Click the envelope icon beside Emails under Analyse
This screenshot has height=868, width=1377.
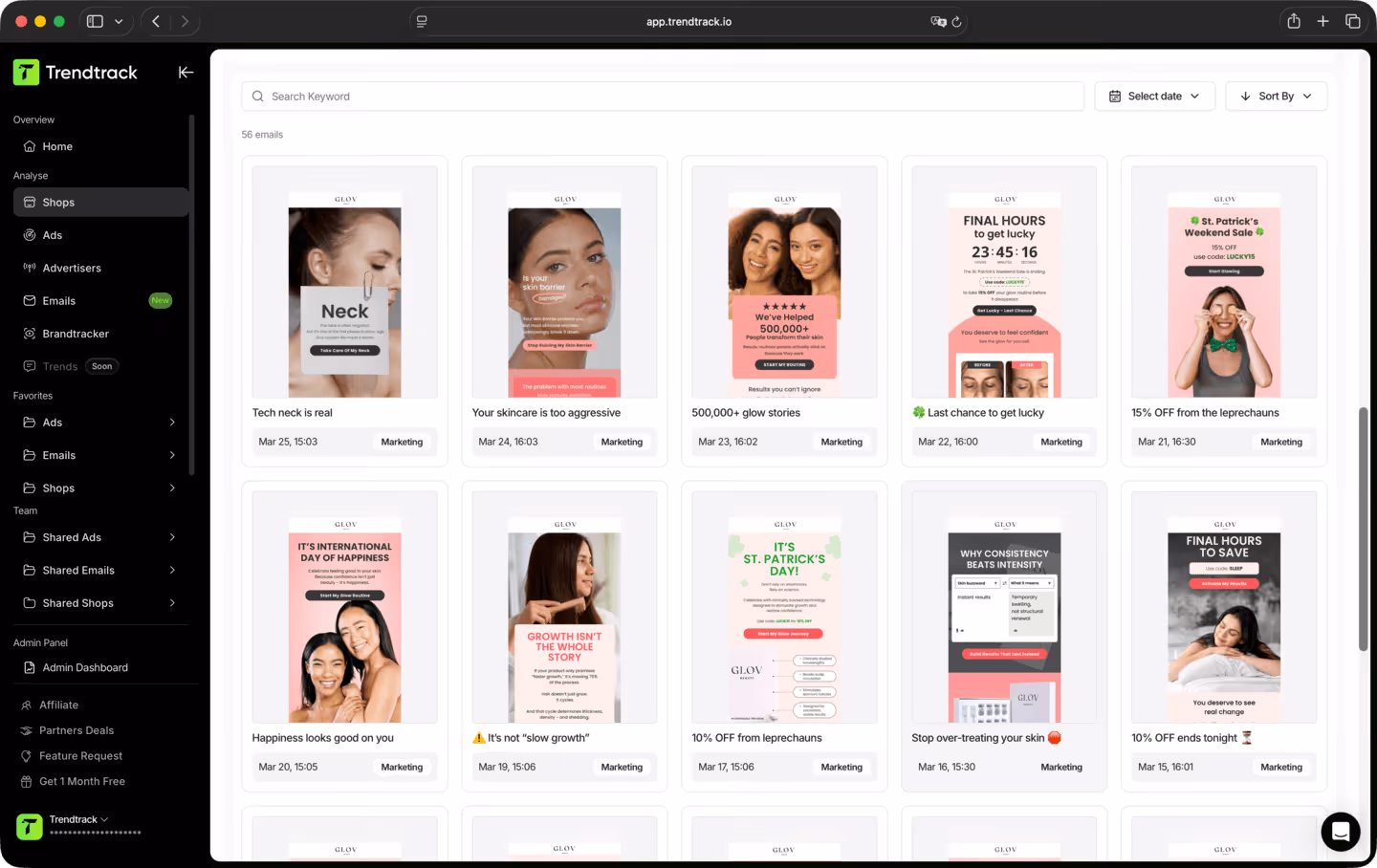click(30, 300)
